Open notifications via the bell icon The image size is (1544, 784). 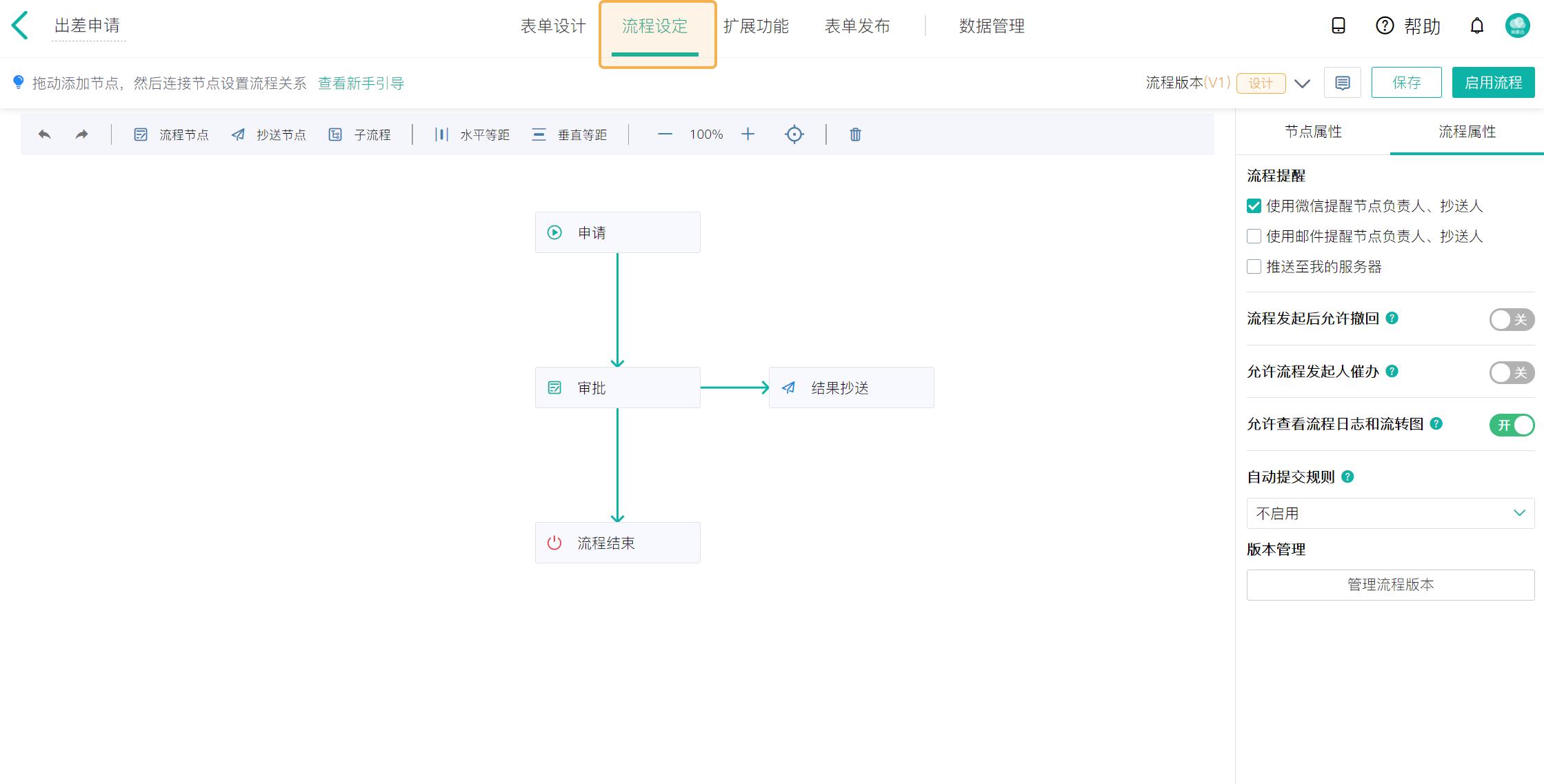(1477, 26)
